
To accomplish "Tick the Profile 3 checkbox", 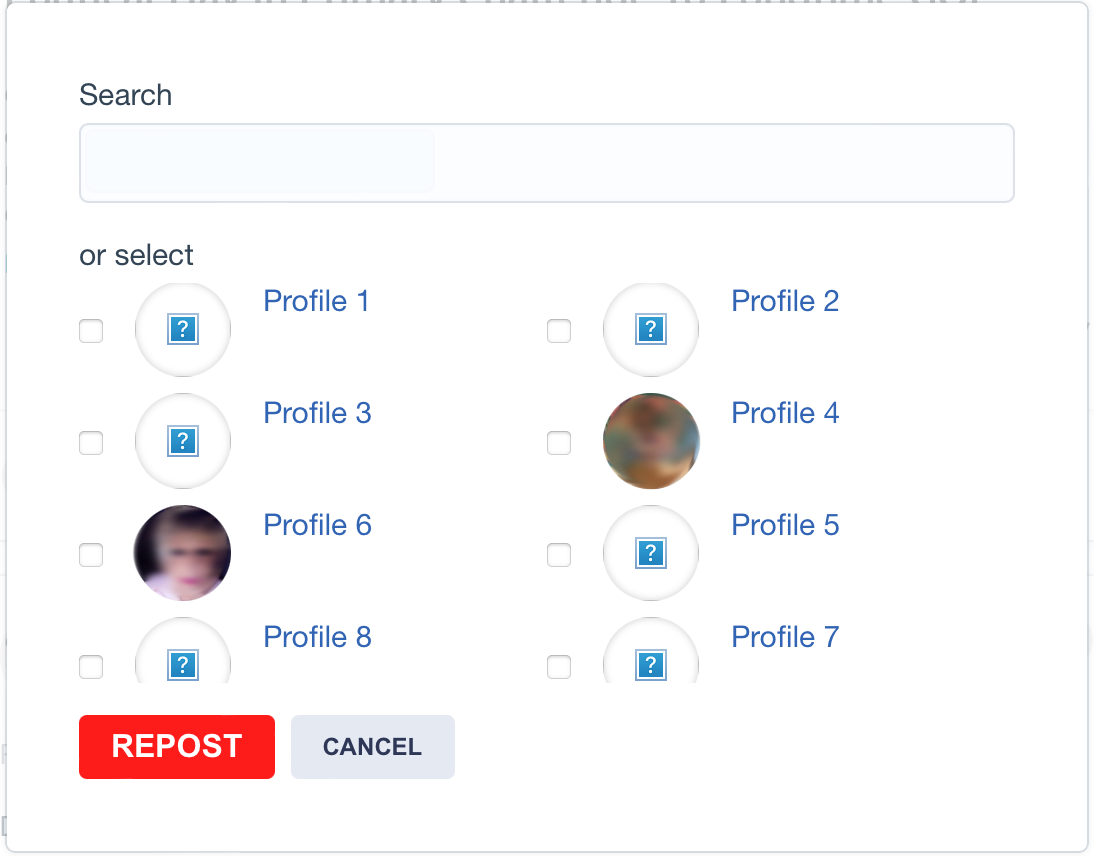I will pos(91,443).
